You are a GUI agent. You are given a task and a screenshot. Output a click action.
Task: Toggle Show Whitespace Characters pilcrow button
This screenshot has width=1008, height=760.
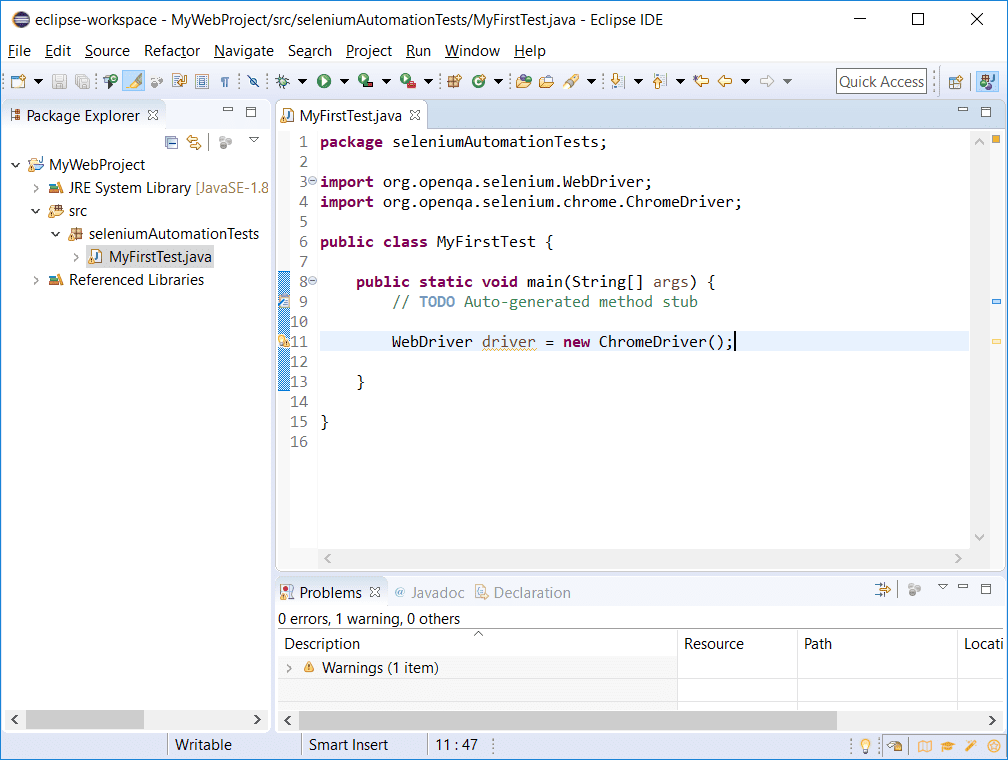(x=225, y=81)
